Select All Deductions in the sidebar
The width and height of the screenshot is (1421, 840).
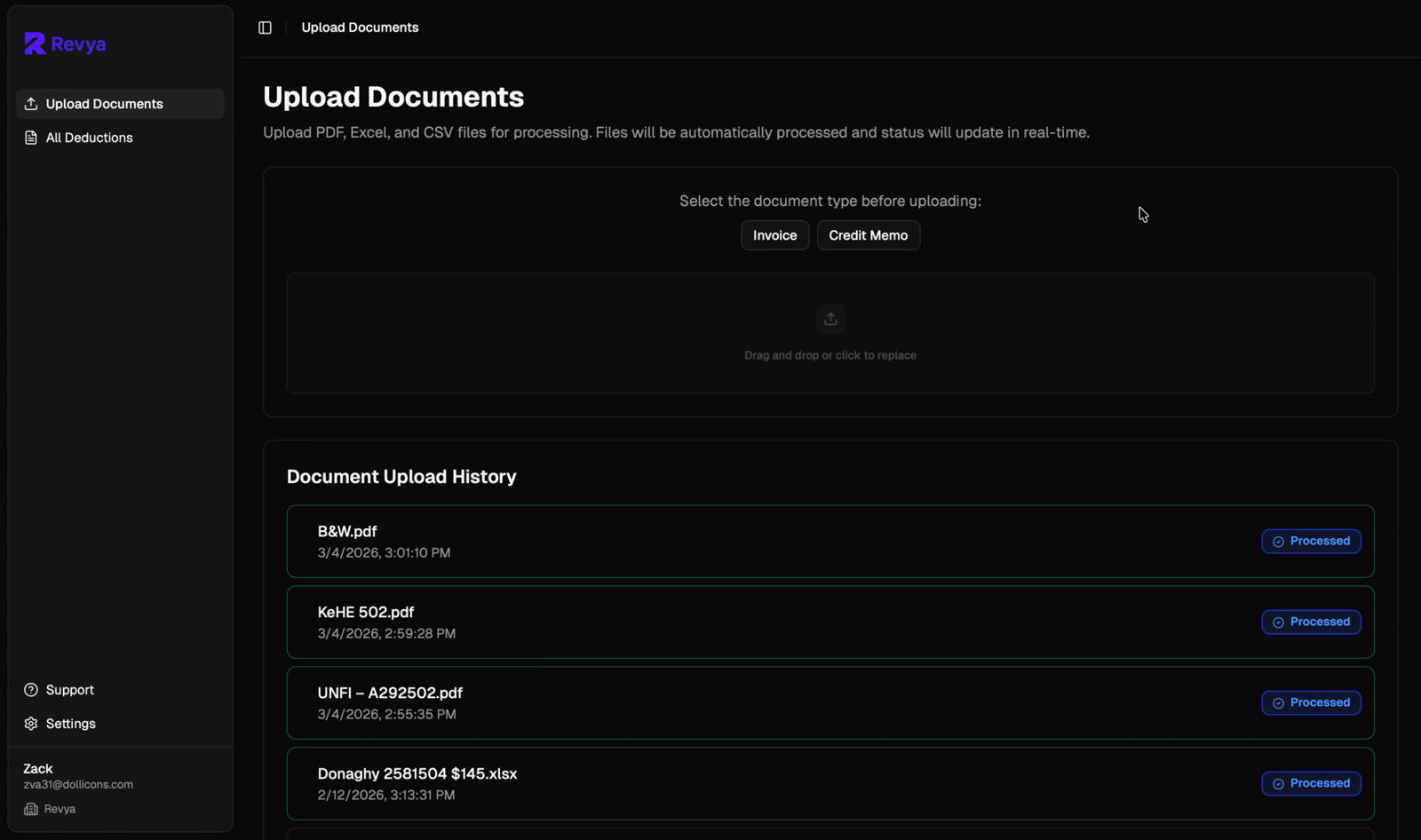pos(89,137)
